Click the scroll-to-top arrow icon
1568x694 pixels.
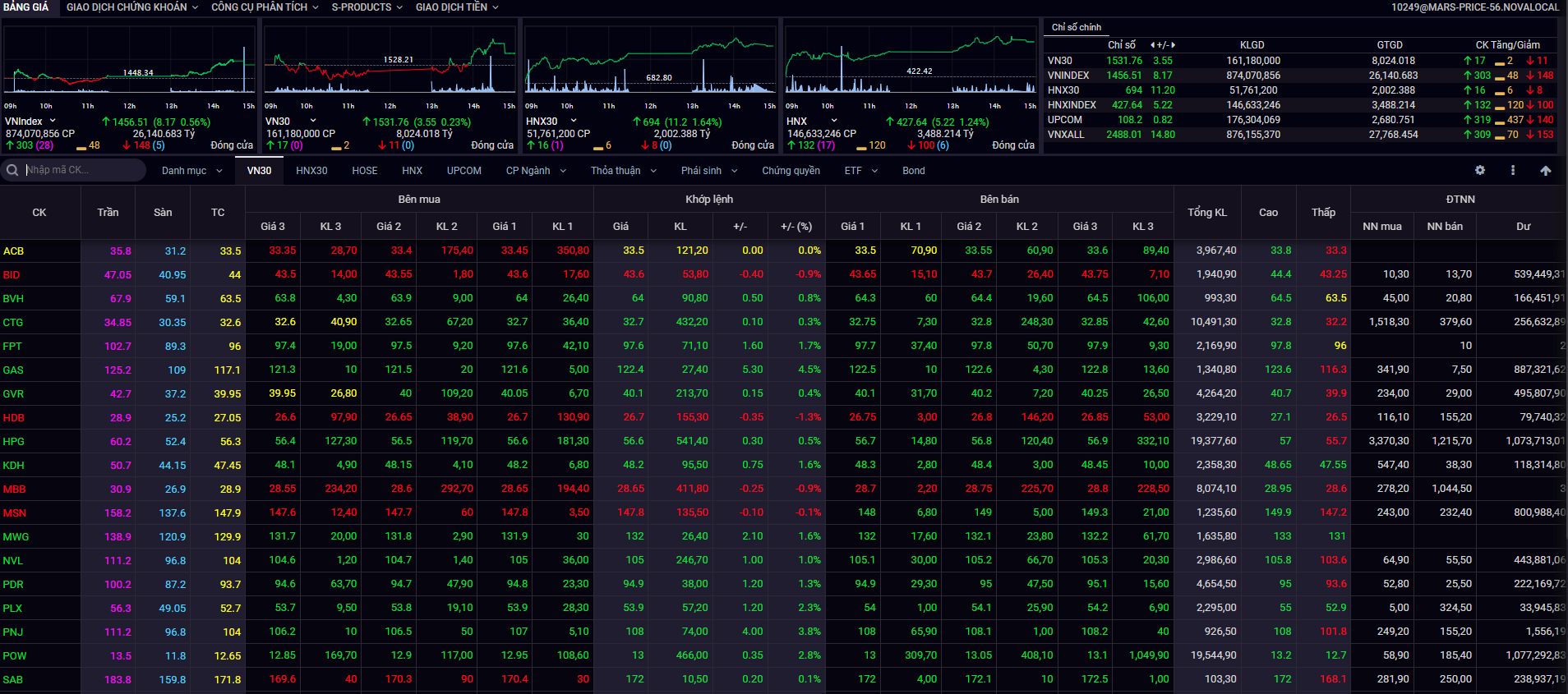[1546, 170]
